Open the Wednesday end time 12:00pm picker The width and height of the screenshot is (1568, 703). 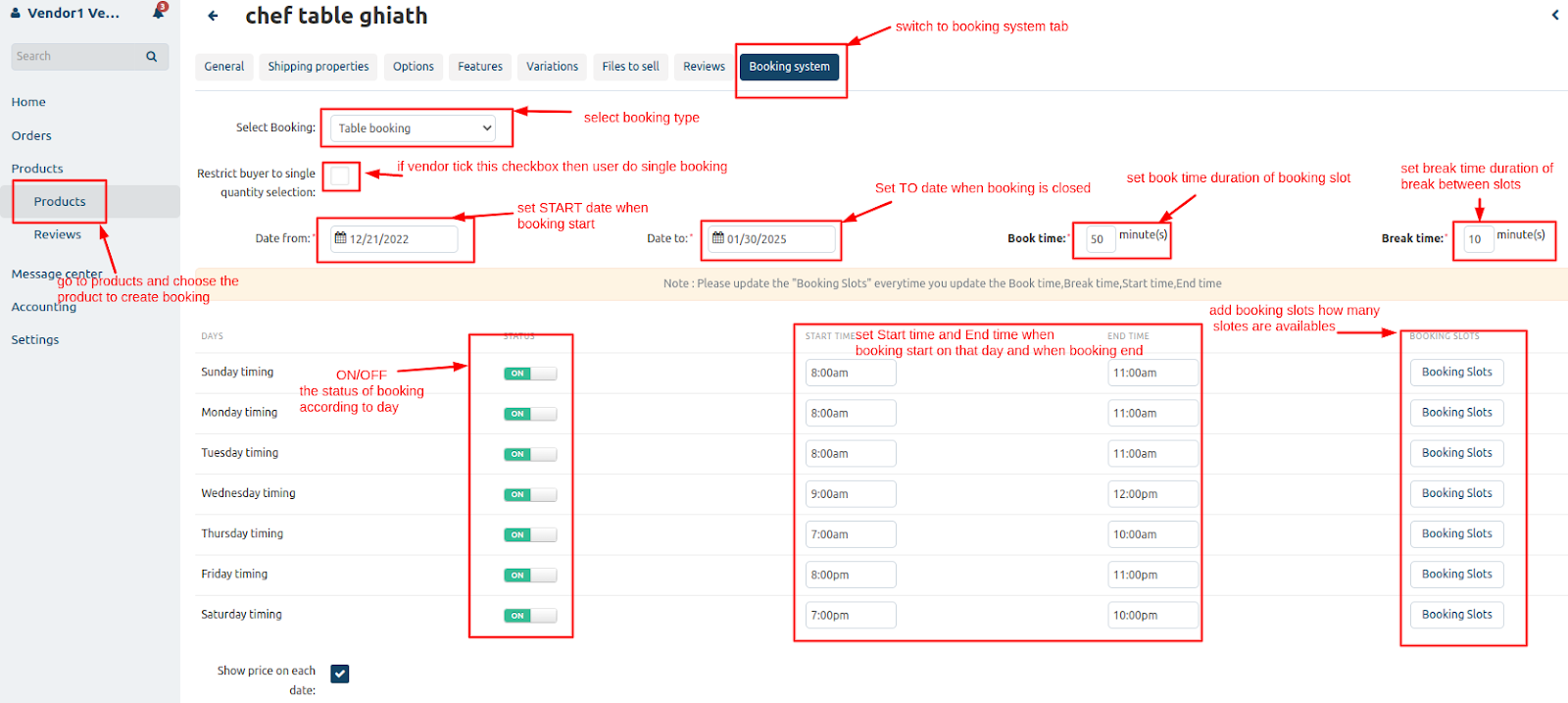pyautogui.click(x=1151, y=494)
